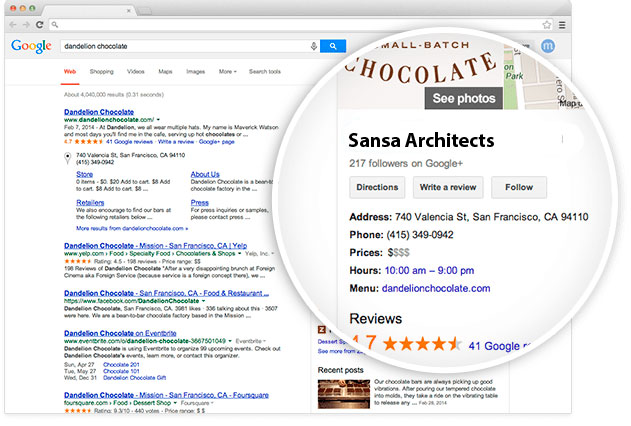Switch to the Maps tab
Image resolution: width=631 pixels, height=426 pixels.
point(165,72)
